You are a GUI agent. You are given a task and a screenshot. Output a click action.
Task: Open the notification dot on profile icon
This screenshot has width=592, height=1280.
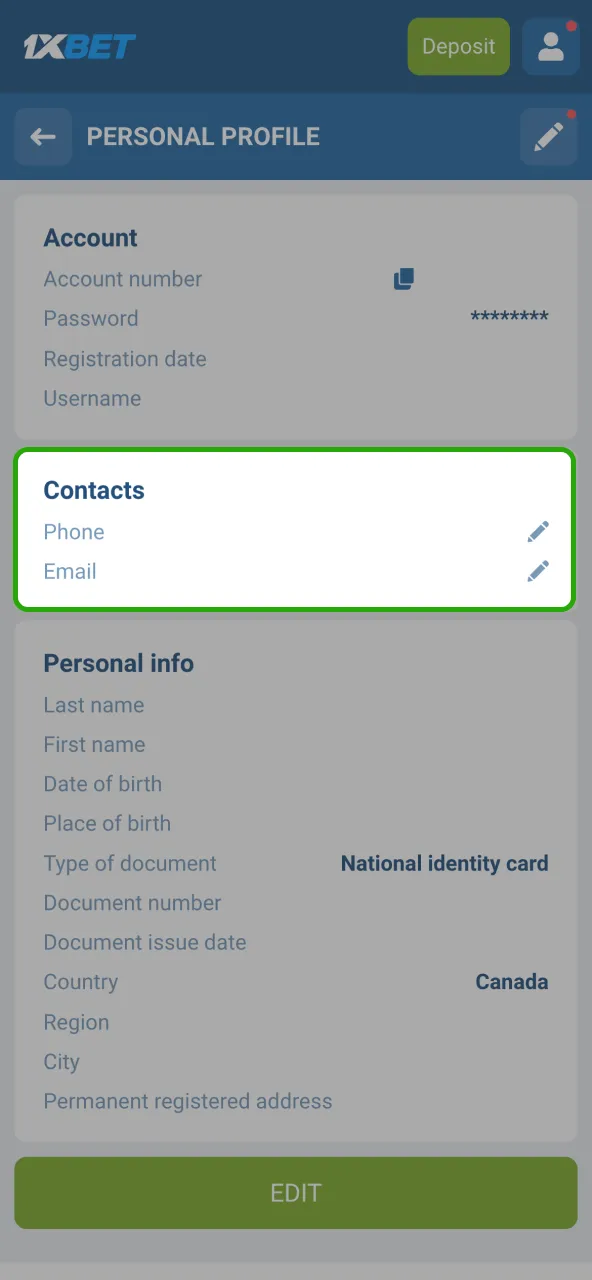pos(573,26)
